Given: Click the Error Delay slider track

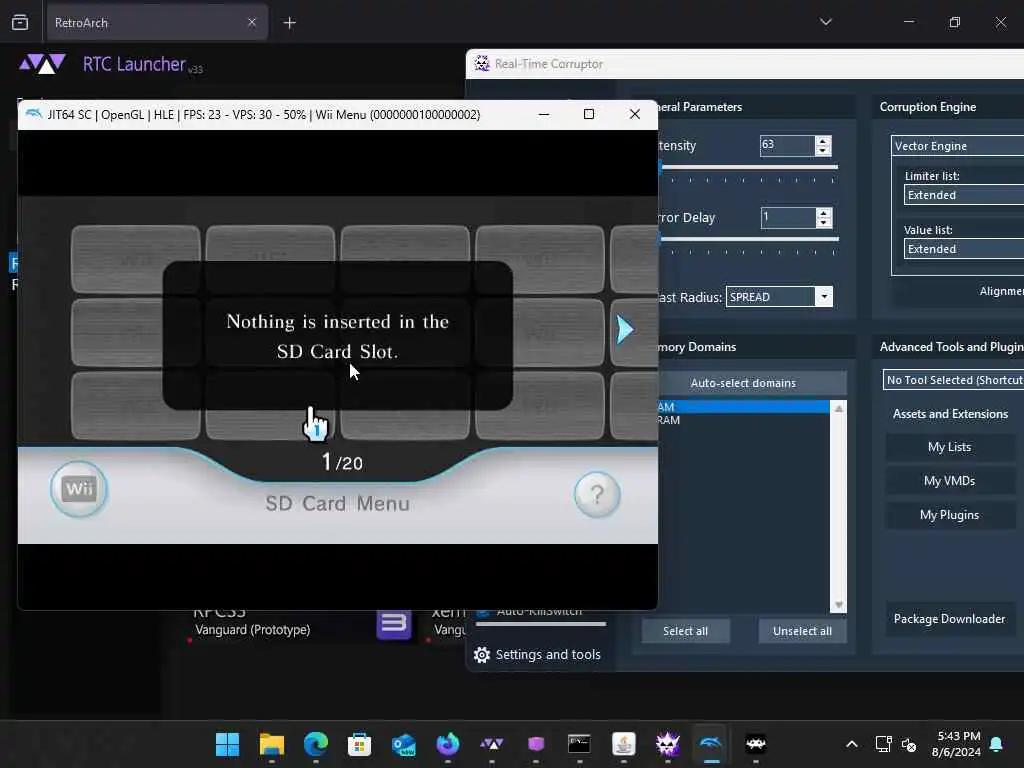Looking at the screenshot, I should [x=748, y=240].
